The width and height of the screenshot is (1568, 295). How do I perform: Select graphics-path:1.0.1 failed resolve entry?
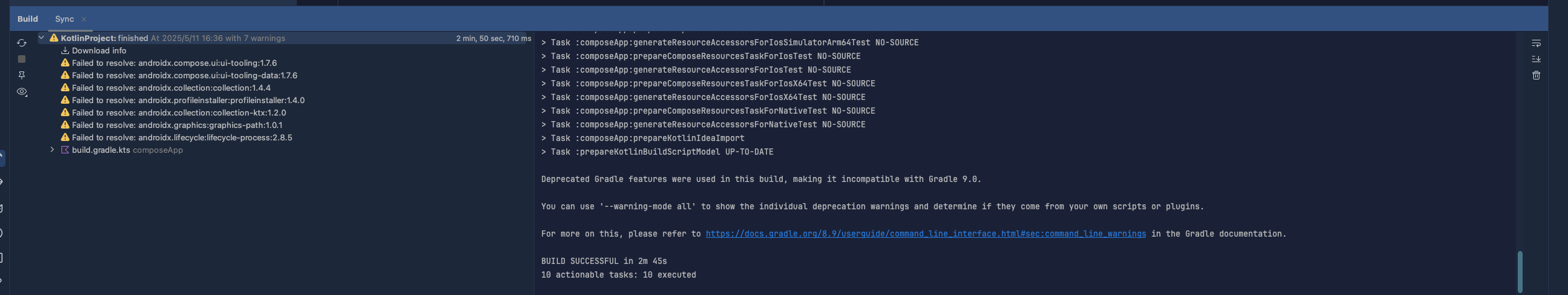171,125
